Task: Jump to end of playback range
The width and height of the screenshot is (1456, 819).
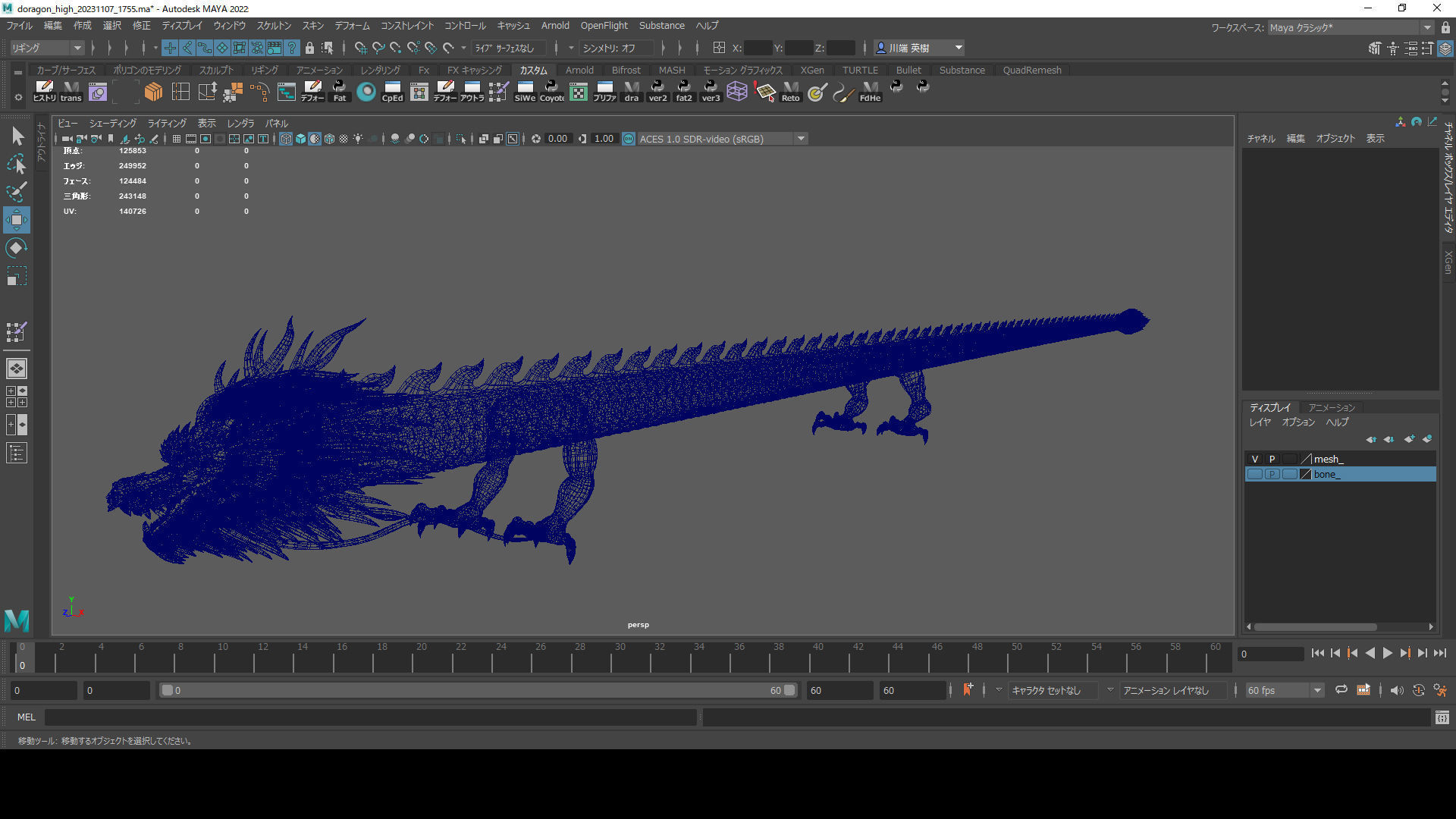Action: tap(1440, 653)
